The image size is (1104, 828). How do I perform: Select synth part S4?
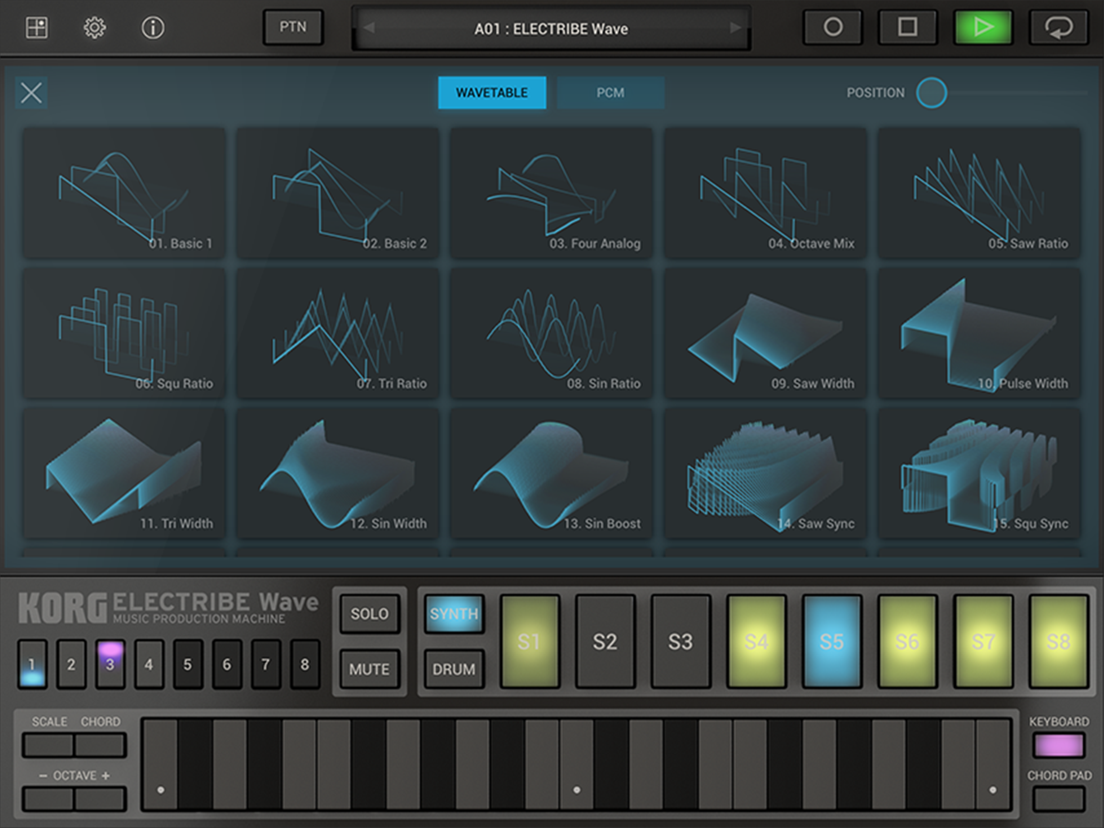(756, 641)
